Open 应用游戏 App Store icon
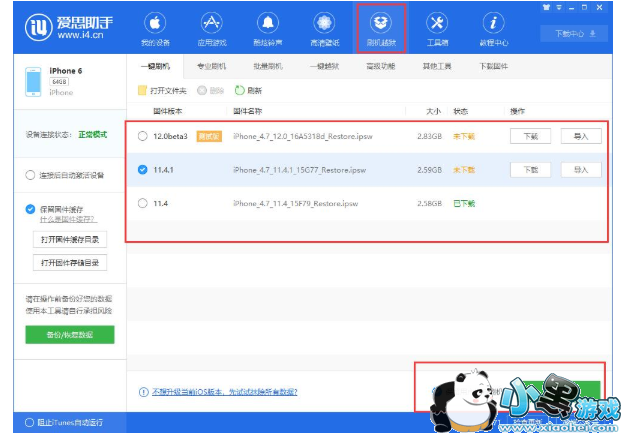This screenshot has height=436, width=622. (x=211, y=23)
